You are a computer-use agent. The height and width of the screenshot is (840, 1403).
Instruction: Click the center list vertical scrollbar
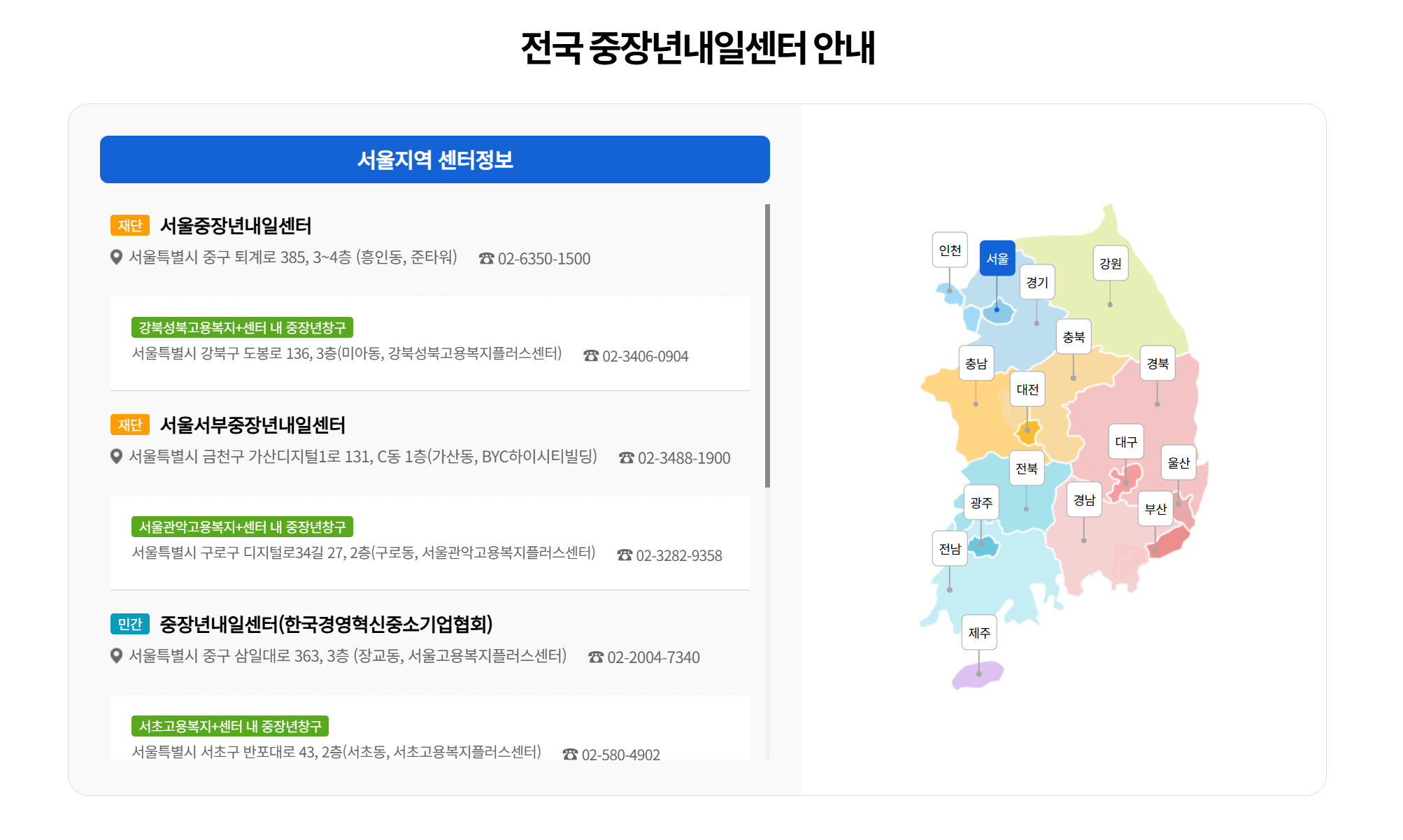767,346
